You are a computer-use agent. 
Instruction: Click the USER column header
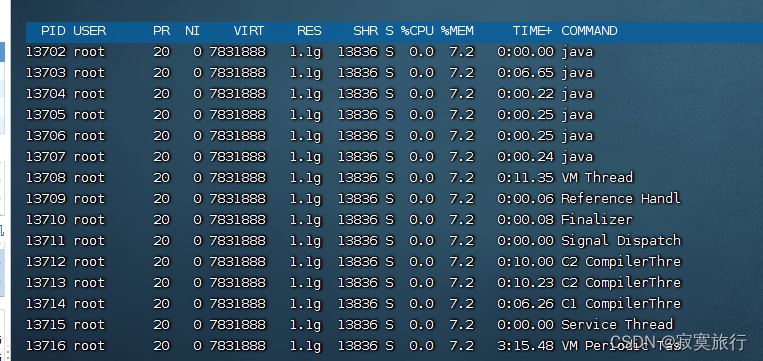pyautogui.click(x=90, y=31)
